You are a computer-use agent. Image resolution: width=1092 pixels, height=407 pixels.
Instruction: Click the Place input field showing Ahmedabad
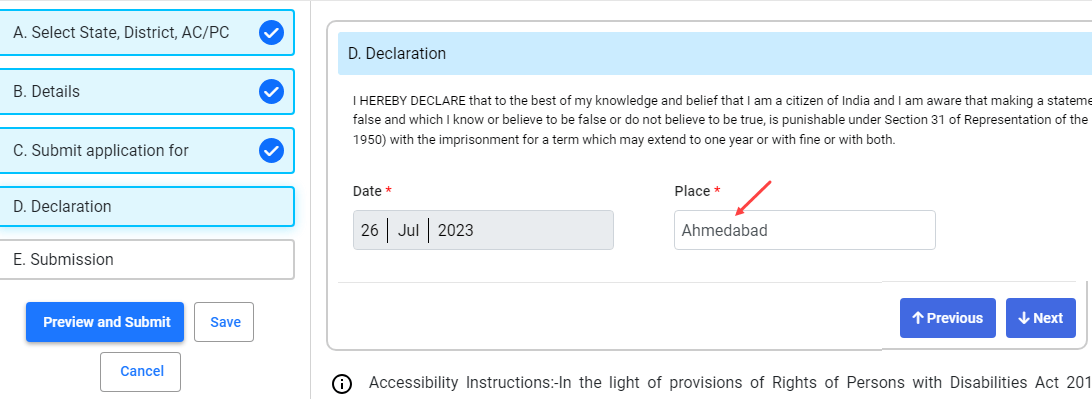click(805, 230)
